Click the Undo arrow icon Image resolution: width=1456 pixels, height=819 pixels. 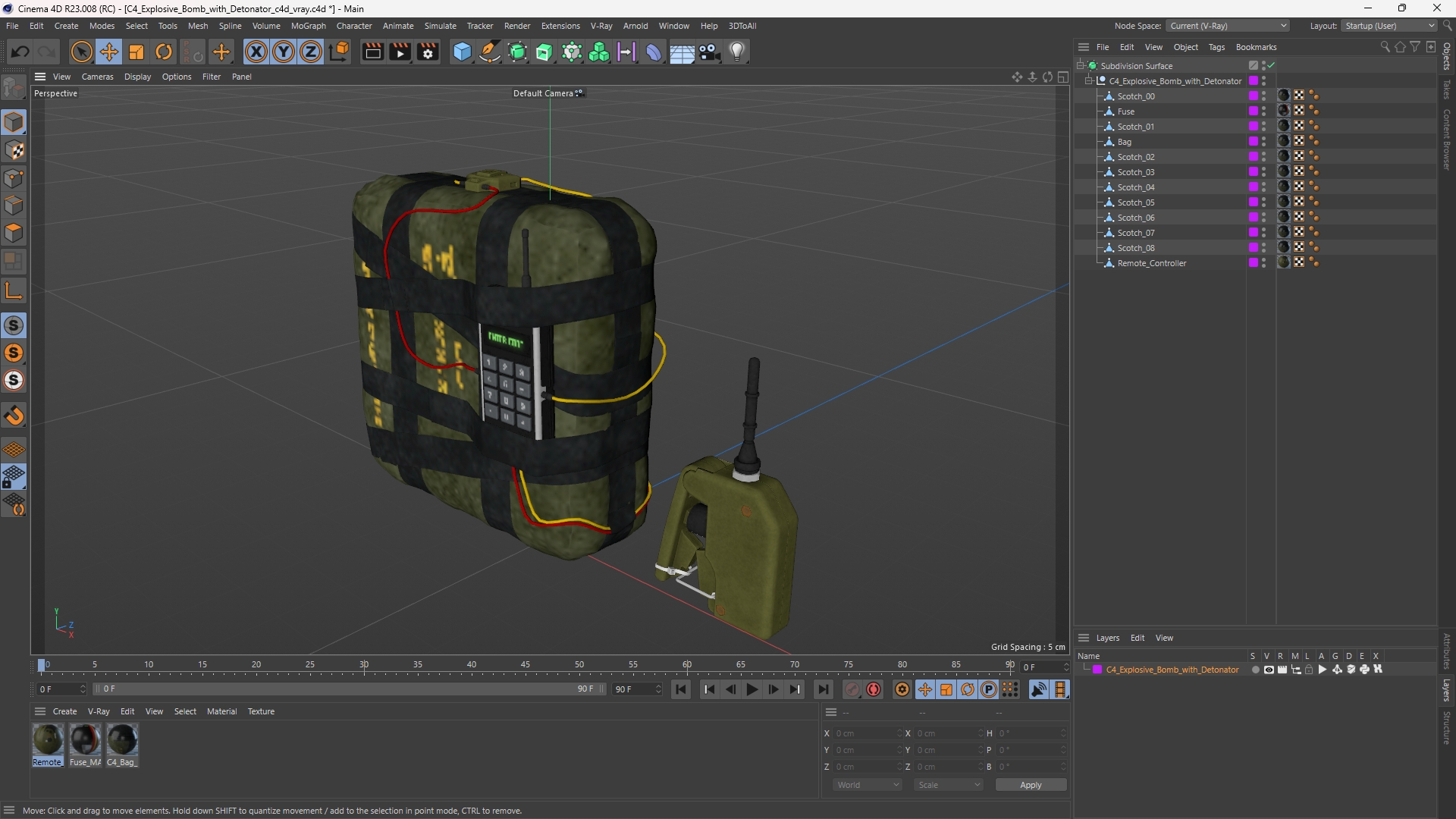[x=20, y=52]
